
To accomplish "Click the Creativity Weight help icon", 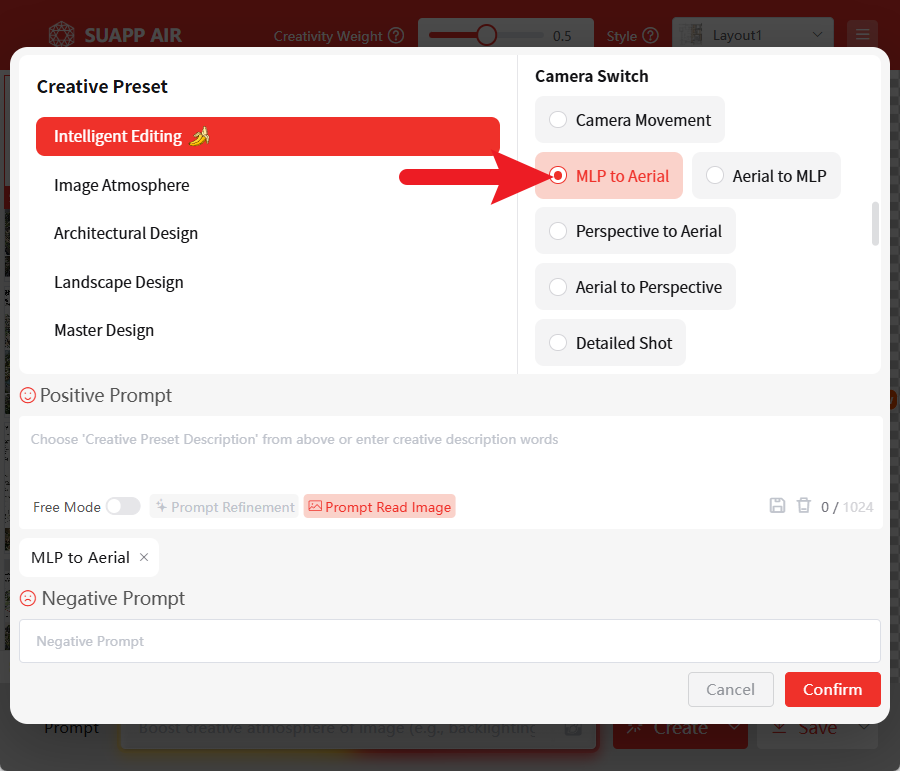I will click(396, 36).
